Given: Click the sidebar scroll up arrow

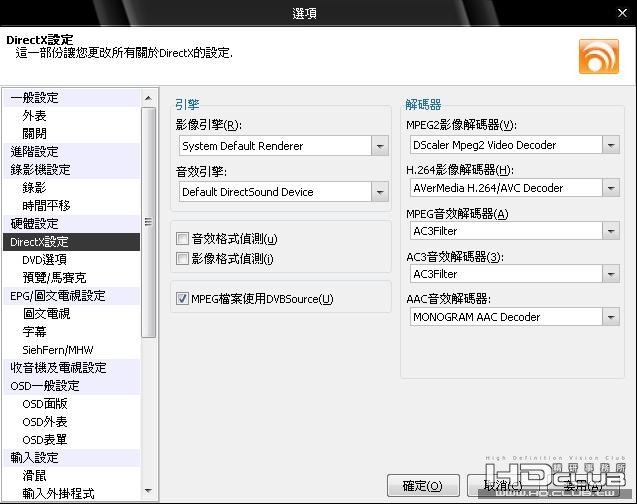Looking at the screenshot, I should pyautogui.click(x=148, y=98).
